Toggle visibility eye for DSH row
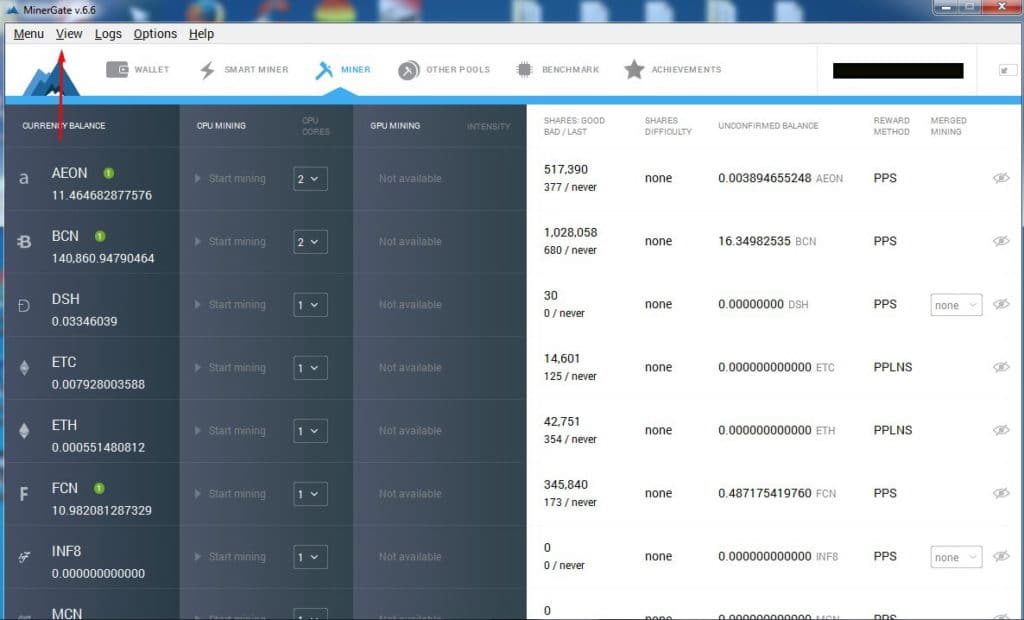The image size is (1024, 620). tap(1001, 304)
